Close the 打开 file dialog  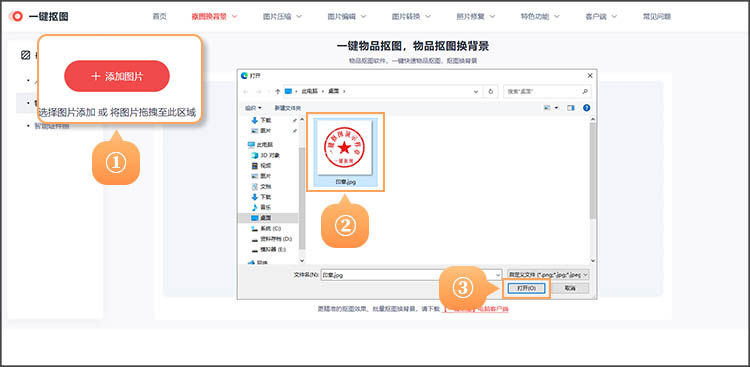[590, 76]
